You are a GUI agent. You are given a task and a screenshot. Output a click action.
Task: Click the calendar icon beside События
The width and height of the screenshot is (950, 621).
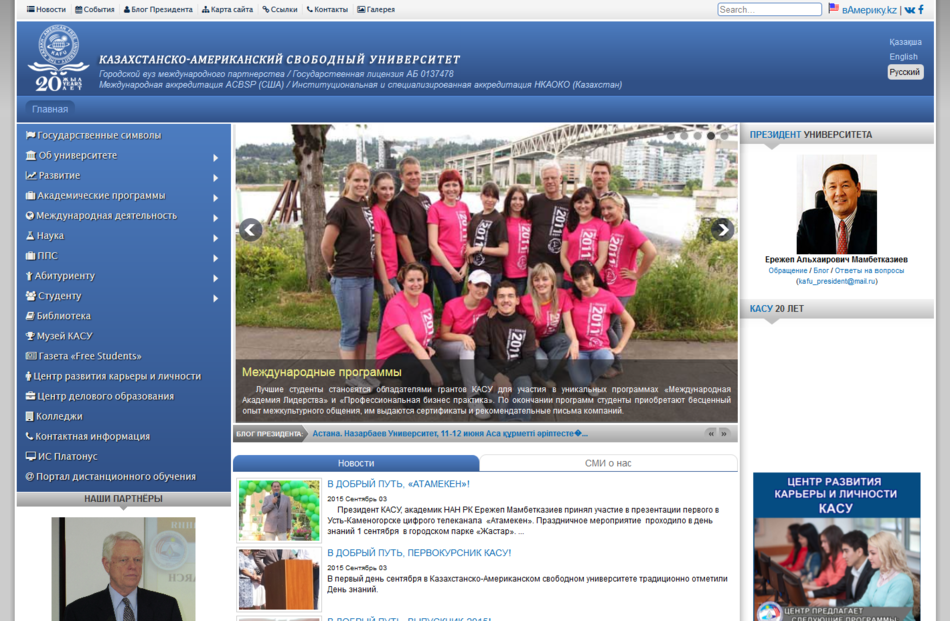[x=79, y=10]
